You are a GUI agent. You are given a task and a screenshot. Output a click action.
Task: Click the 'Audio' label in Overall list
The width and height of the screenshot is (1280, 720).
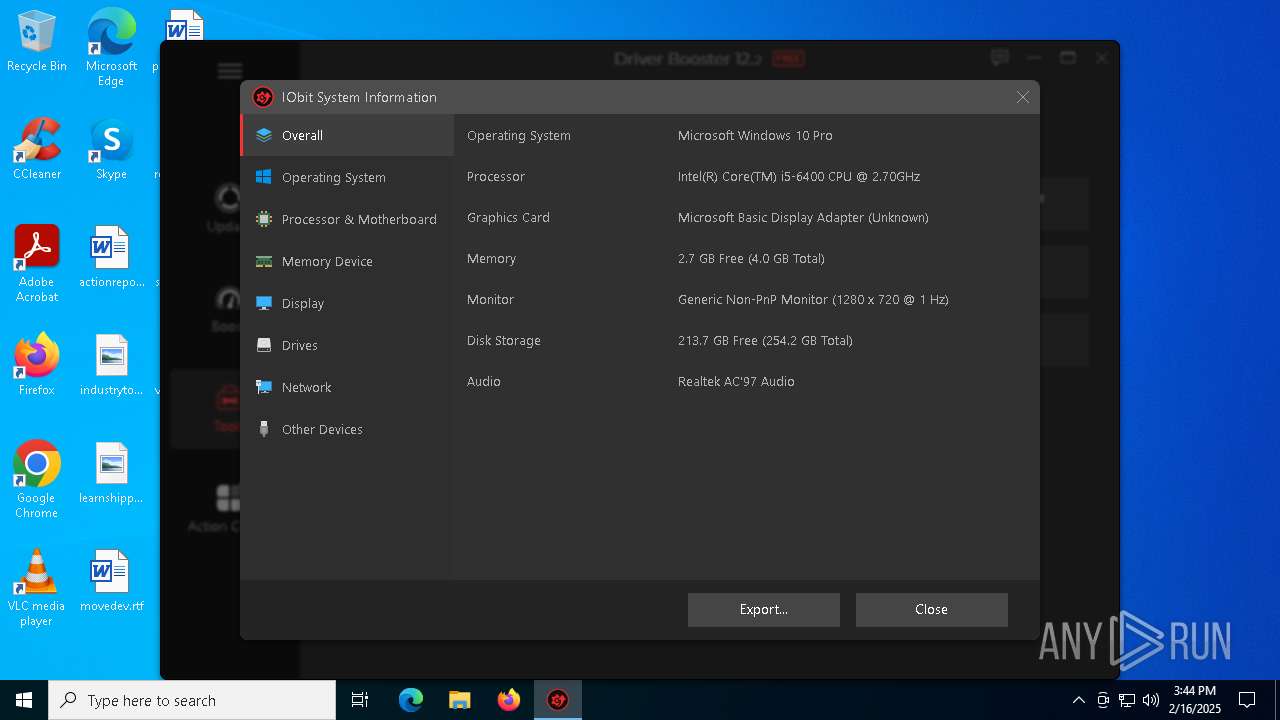pos(484,381)
